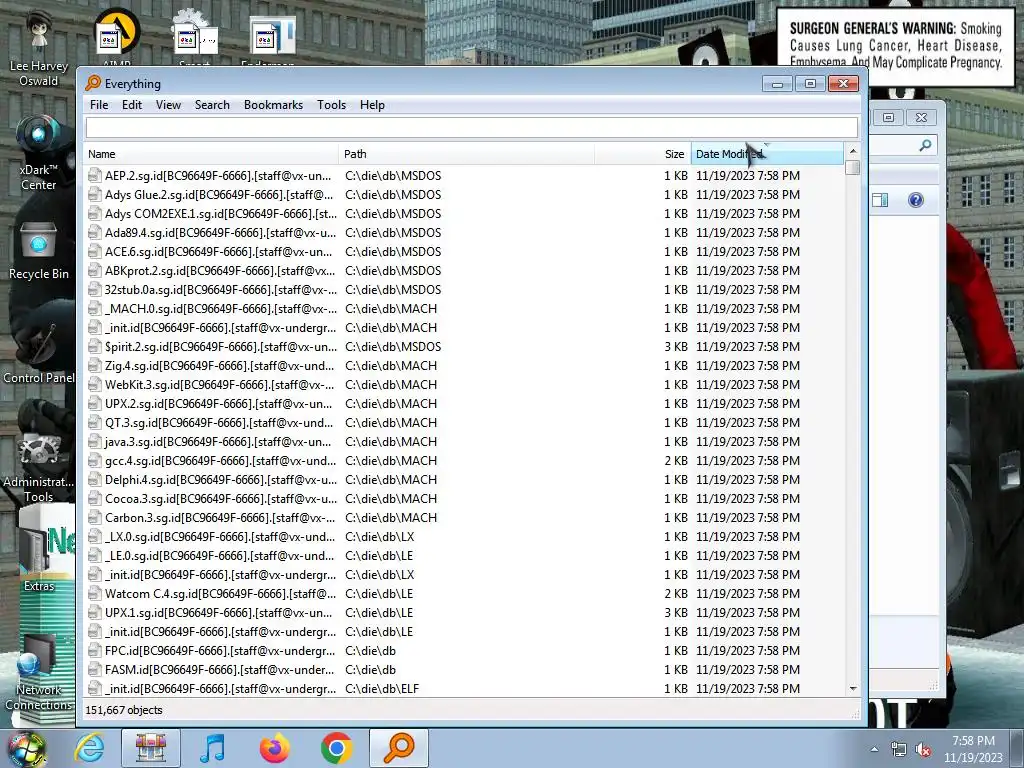Select the java.3.sg.id file name

click(x=218, y=441)
